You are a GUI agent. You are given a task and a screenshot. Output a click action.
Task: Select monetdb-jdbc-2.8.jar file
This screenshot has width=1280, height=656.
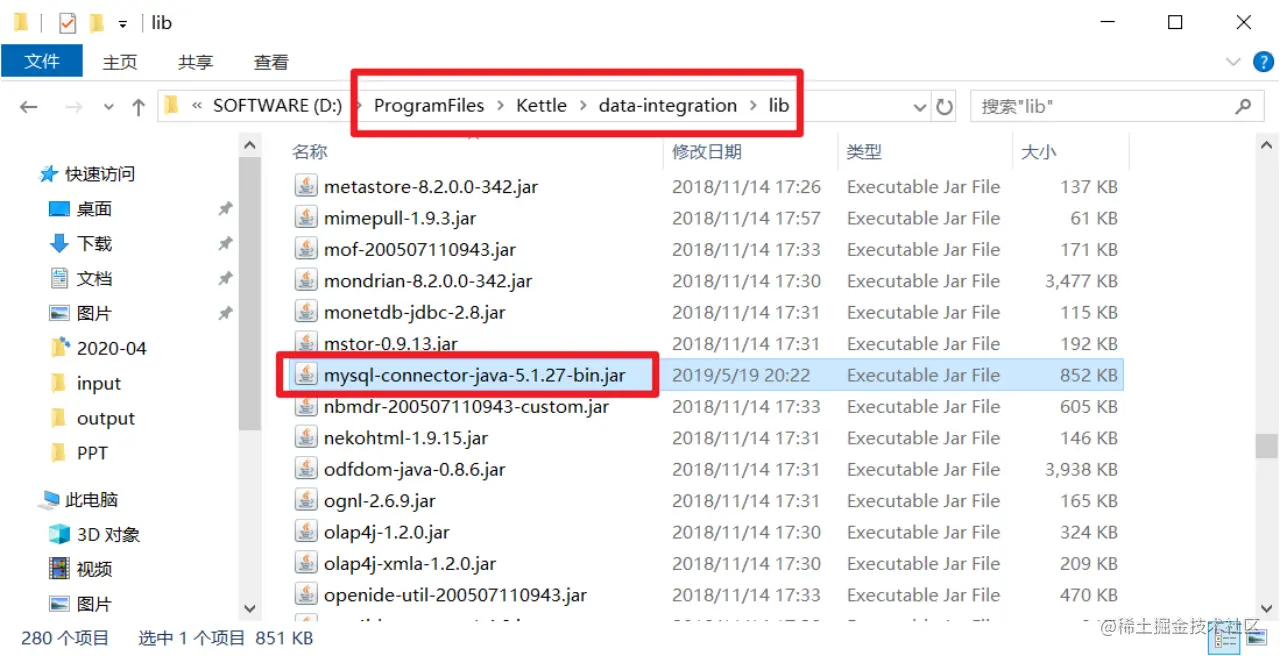(415, 313)
